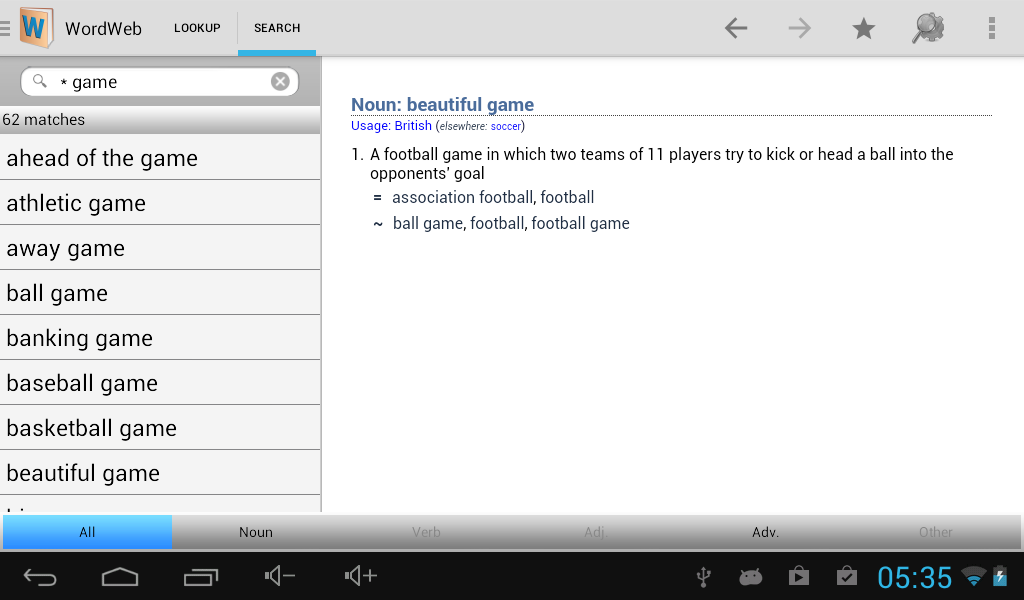
Task: Toggle the Verb filter
Action: click(426, 531)
